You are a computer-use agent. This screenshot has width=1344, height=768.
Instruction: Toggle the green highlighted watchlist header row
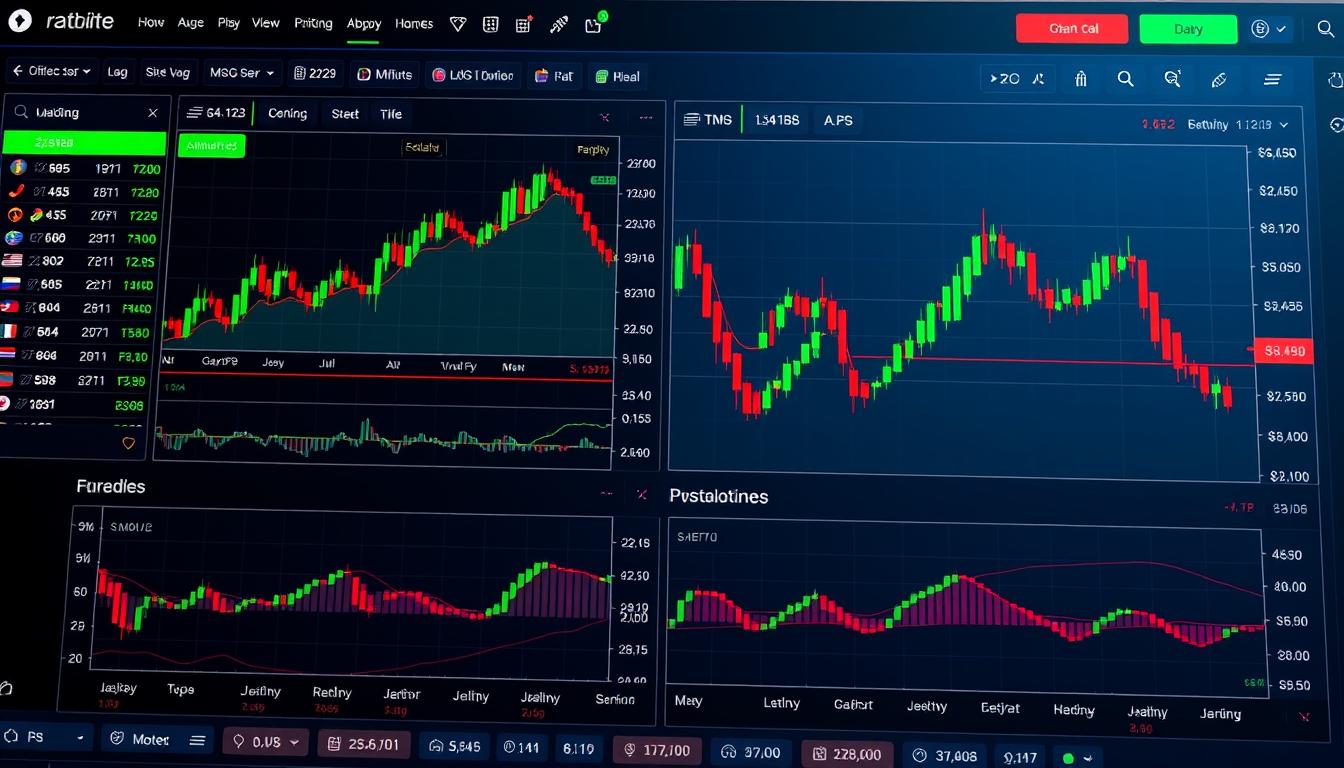coord(84,143)
